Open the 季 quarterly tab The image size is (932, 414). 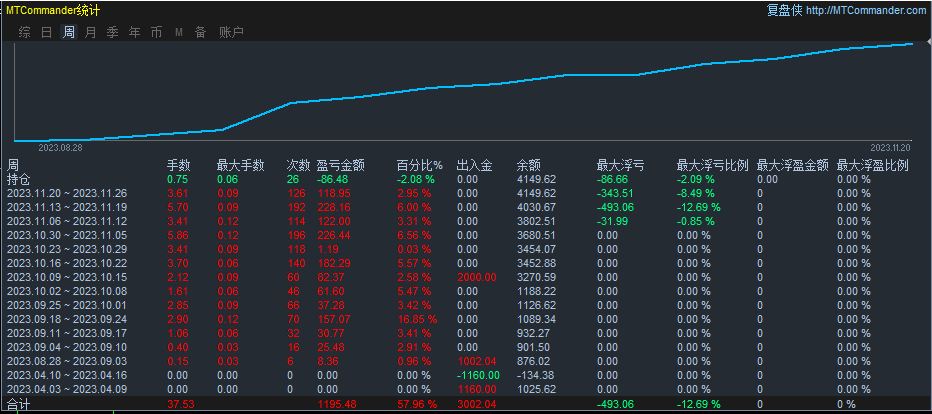click(112, 33)
